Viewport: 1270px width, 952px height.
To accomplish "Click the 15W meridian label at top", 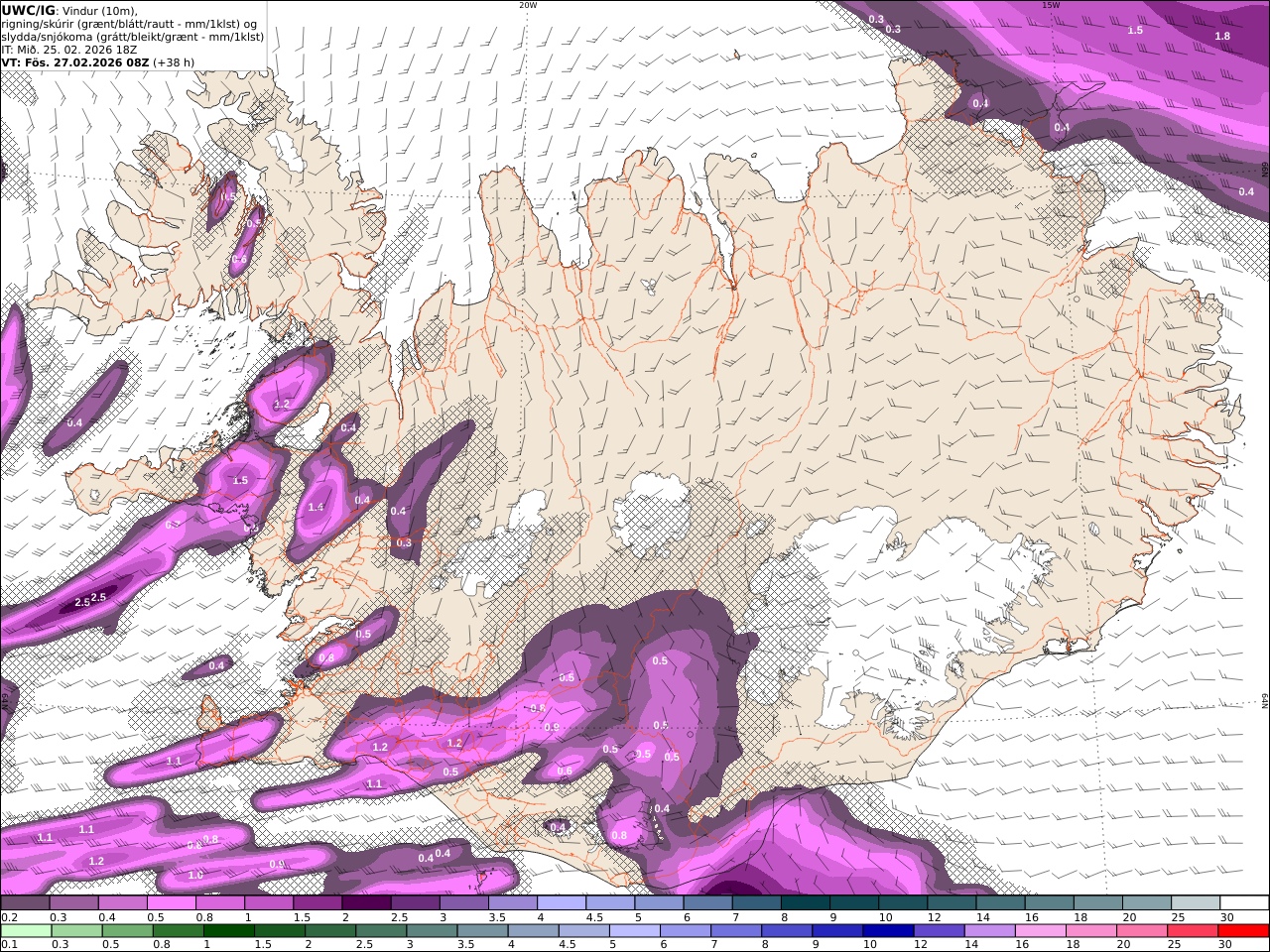I will (1050, 5).
